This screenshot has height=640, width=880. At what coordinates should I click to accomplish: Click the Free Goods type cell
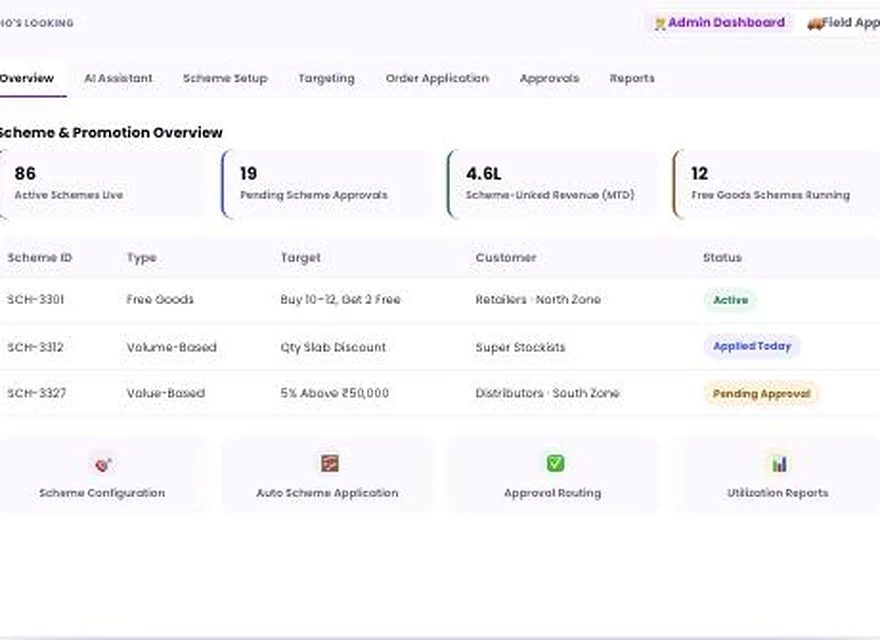[160, 300]
